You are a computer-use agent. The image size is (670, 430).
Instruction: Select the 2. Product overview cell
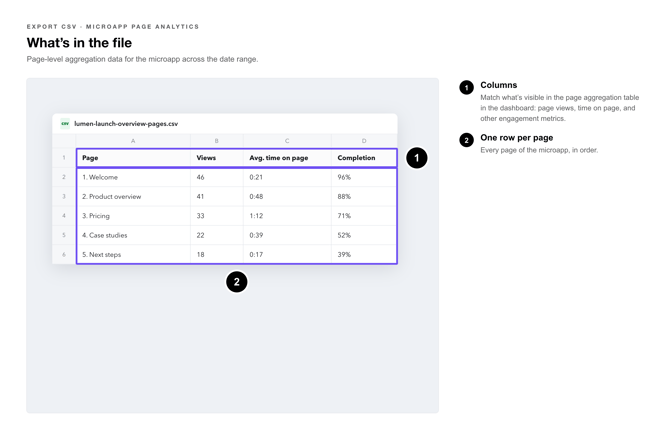[133, 197]
